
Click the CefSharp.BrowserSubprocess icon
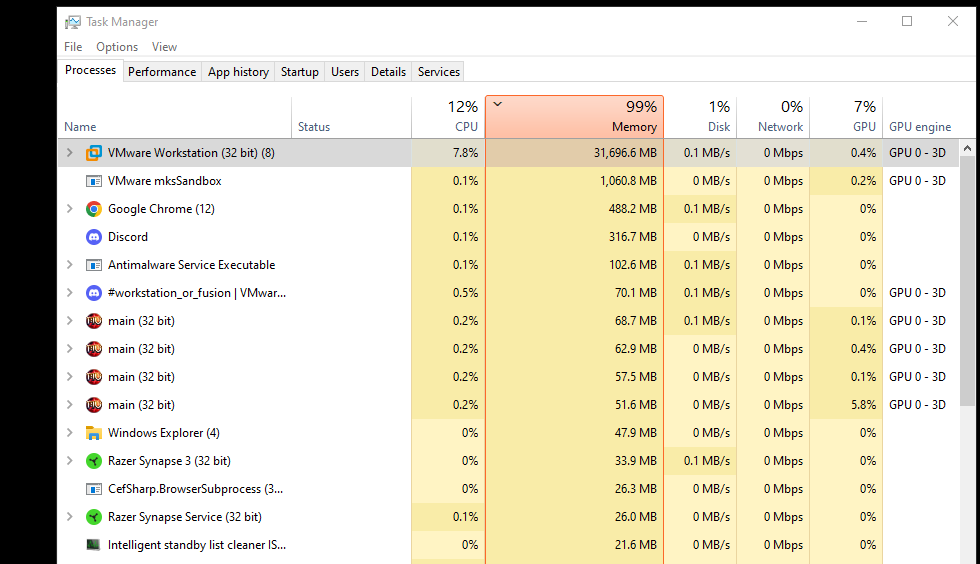[94, 489]
